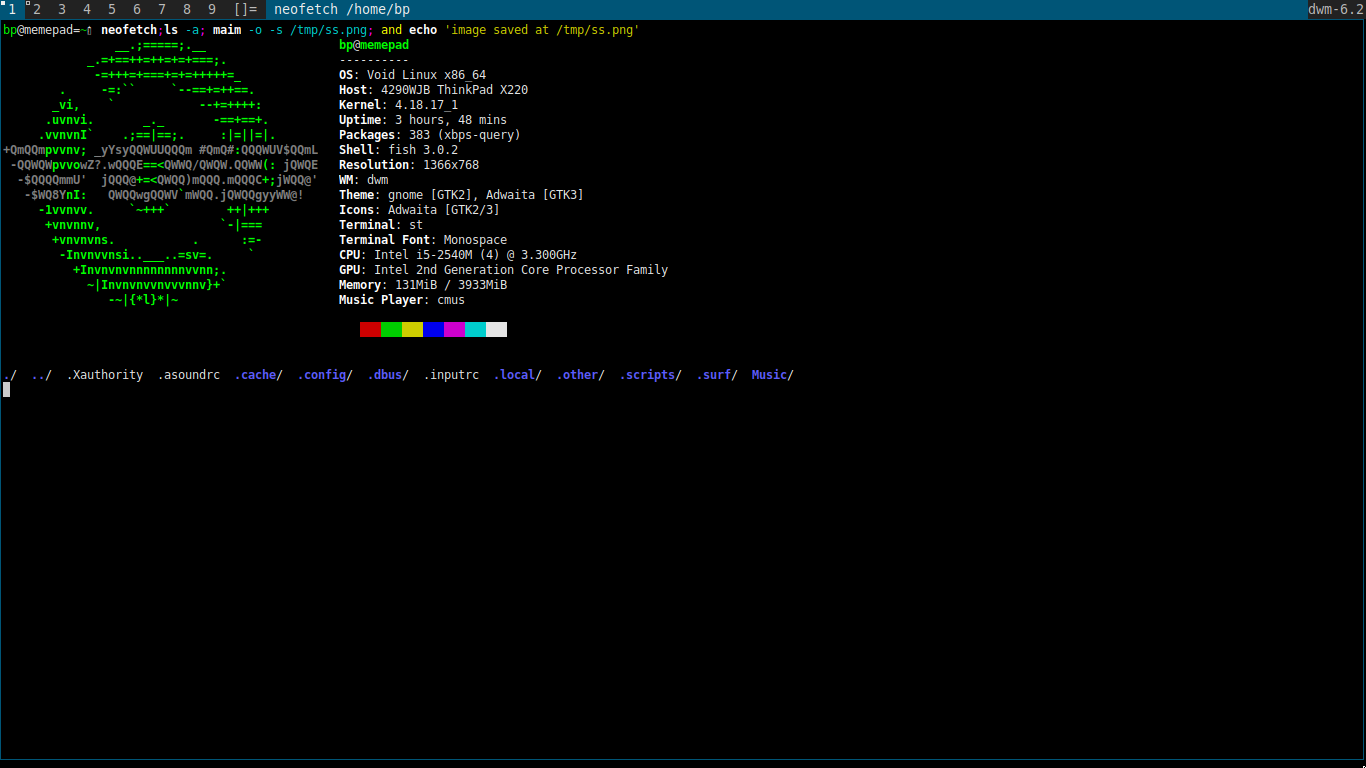
Task: Click the Void Linux ASCII logo
Action: tap(160, 172)
